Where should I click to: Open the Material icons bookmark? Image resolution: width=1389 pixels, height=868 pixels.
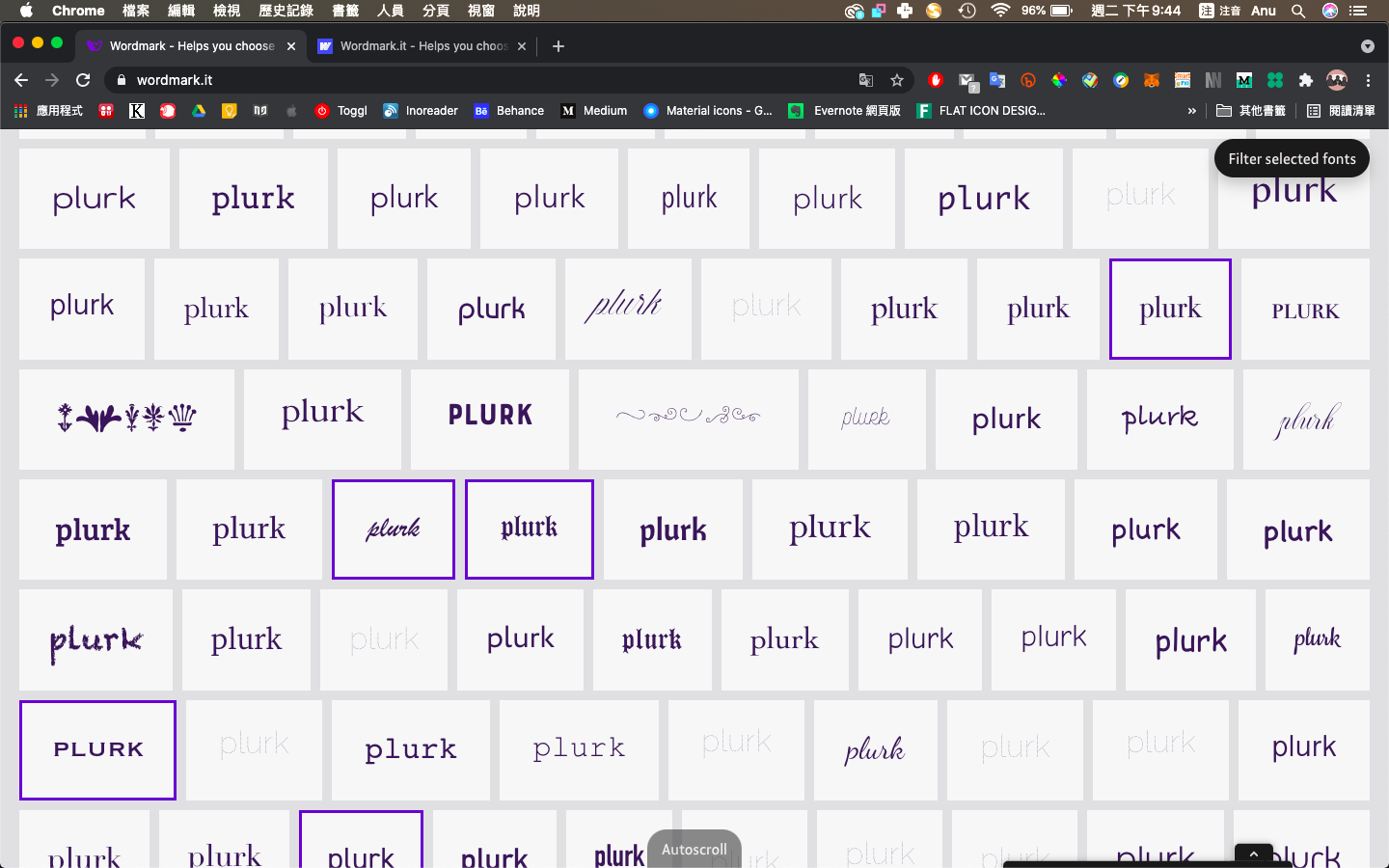coord(708,111)
